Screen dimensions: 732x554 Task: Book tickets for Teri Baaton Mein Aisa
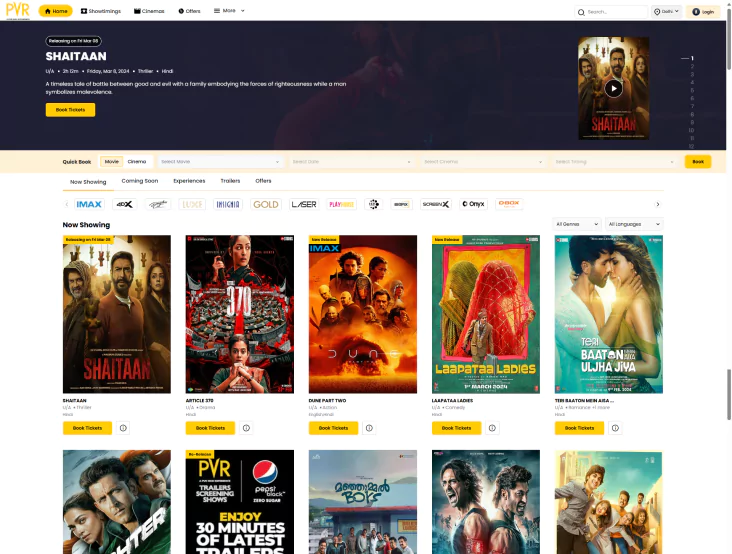[x=579, y=428]
